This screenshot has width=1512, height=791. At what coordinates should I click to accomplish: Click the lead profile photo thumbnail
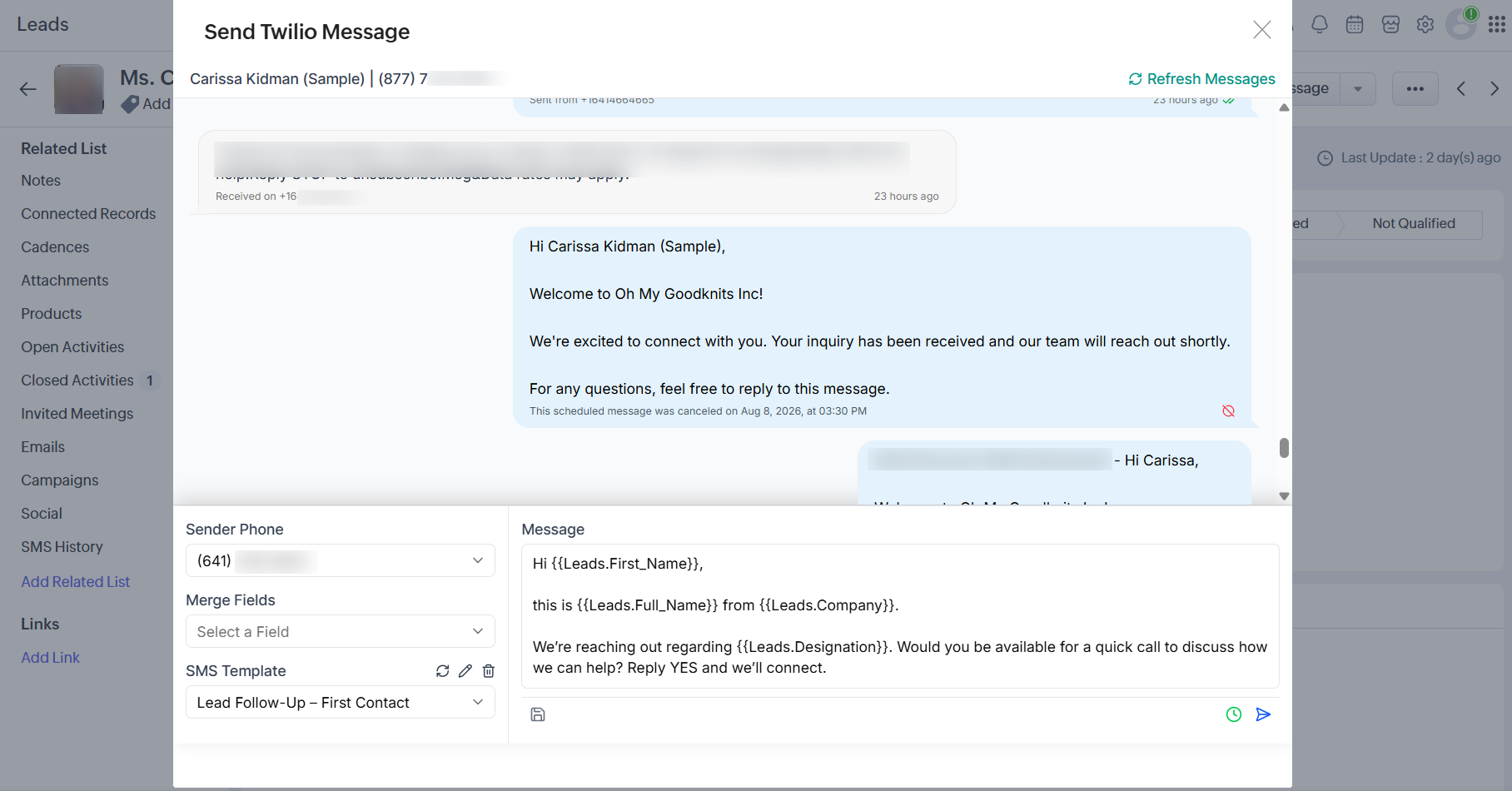point(79,89)
